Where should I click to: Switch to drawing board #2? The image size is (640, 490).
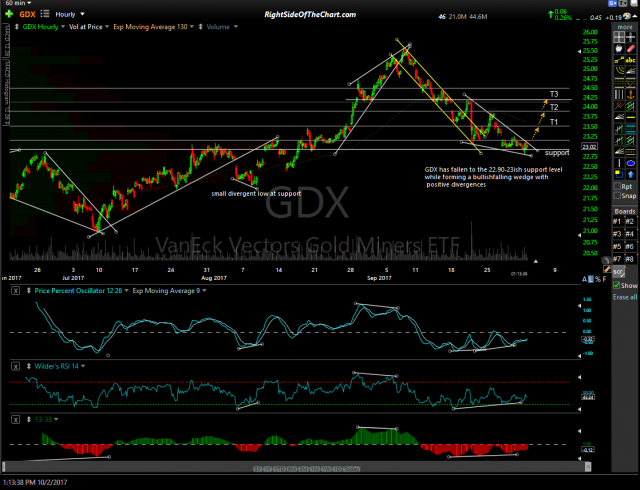pyautogui.click(x=631, y=221)
